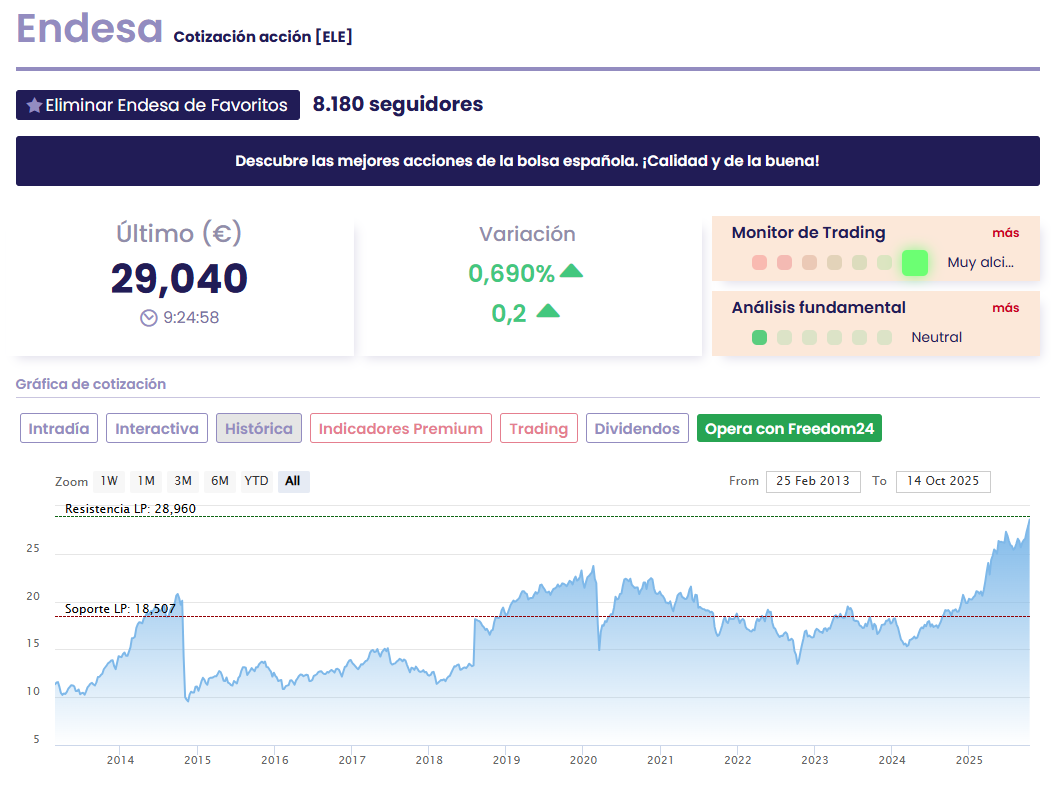Click the bright green Monitor de Trading indicator

point(914,263)
